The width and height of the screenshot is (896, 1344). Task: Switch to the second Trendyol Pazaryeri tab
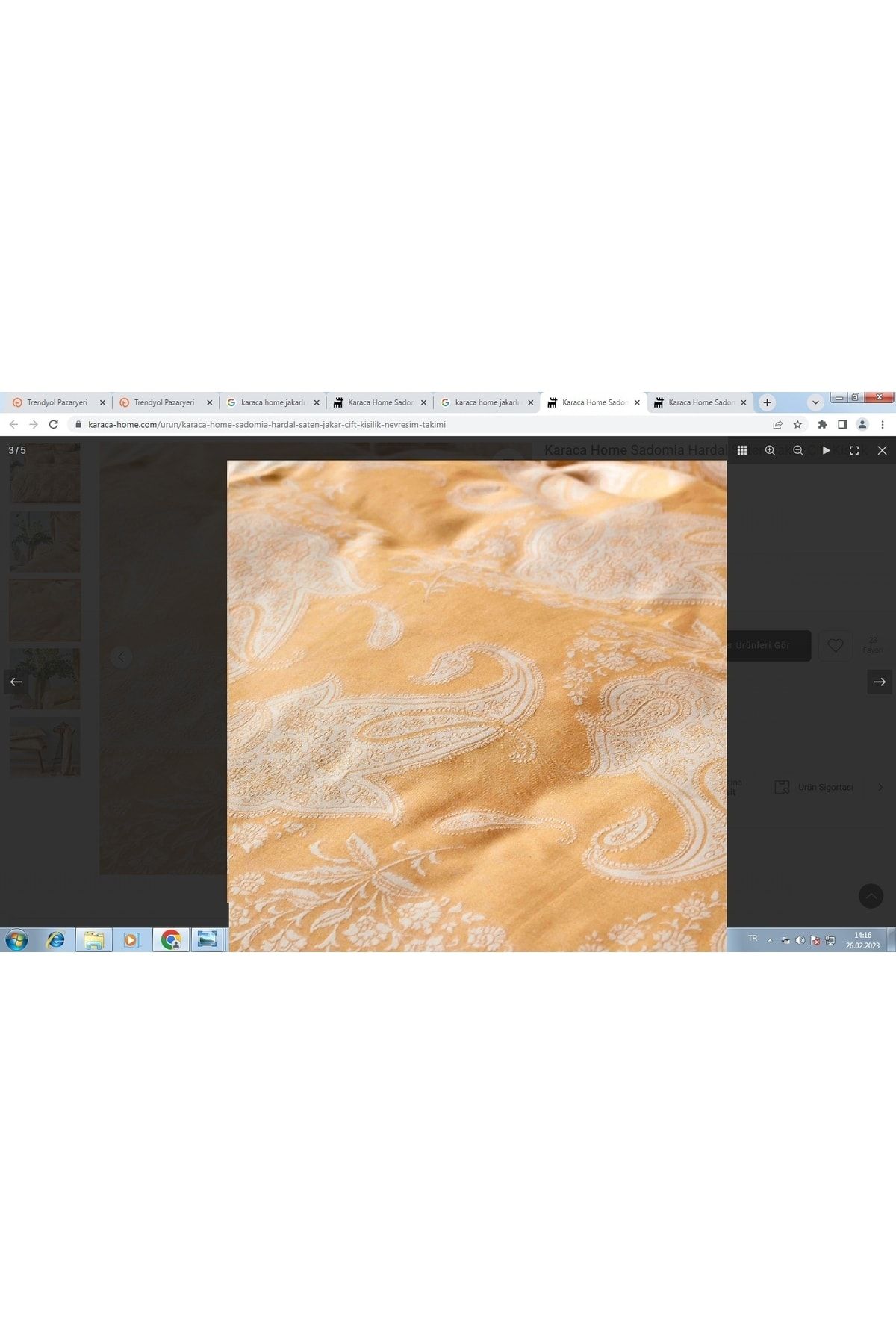[165, 402]
